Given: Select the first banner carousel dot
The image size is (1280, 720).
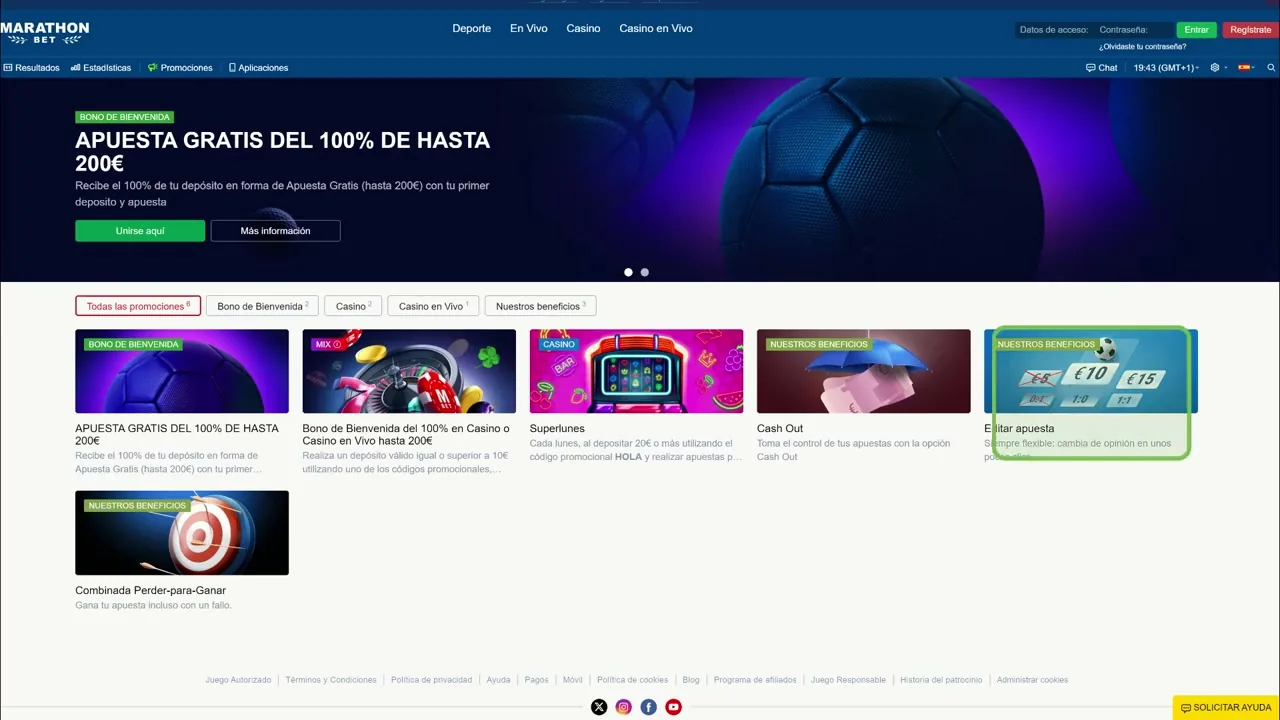Looking at the screenshot, I should (628, 272).
